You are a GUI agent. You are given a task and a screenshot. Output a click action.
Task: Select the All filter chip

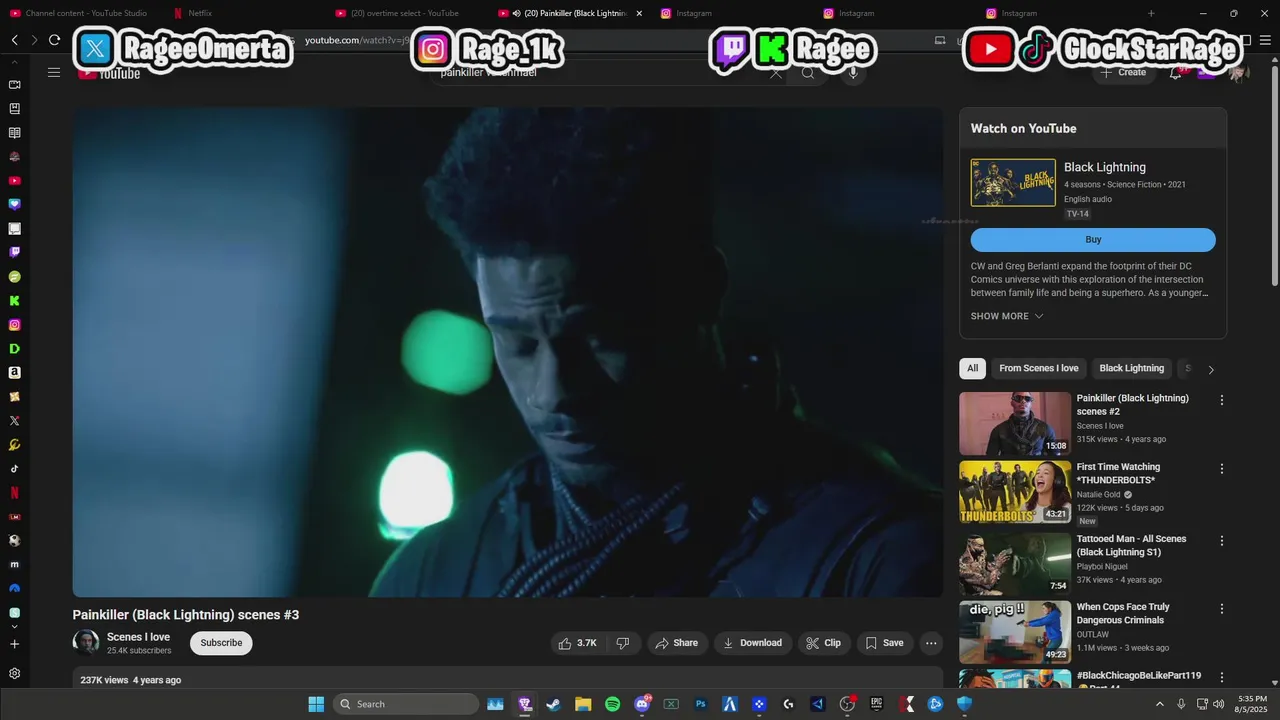click(x=972, y=368)
